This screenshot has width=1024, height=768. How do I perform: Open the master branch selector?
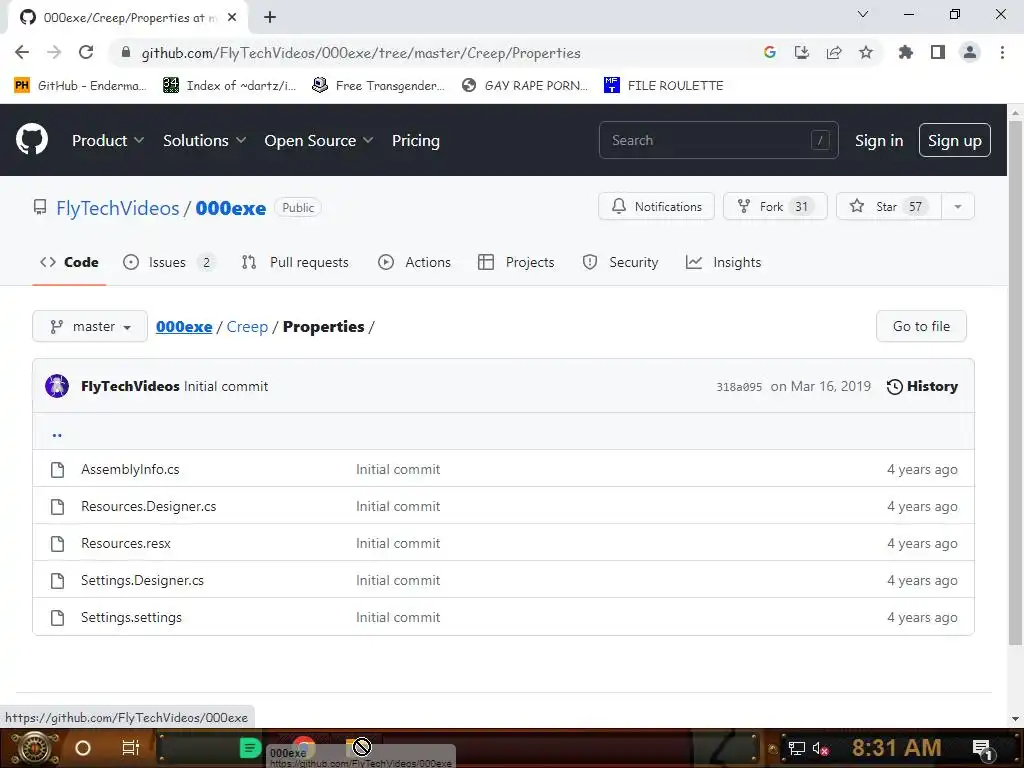pos(90,326)
